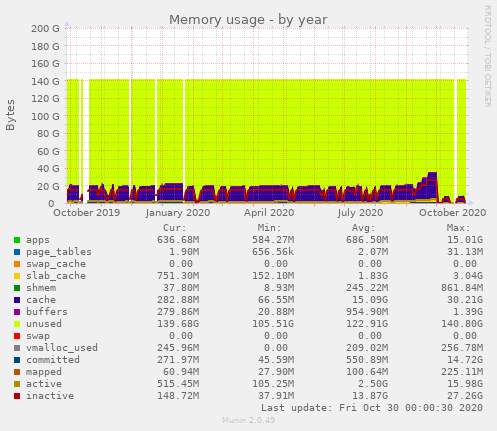Click the yellow slab_cache legend swatch

click(x=17, y=276)
